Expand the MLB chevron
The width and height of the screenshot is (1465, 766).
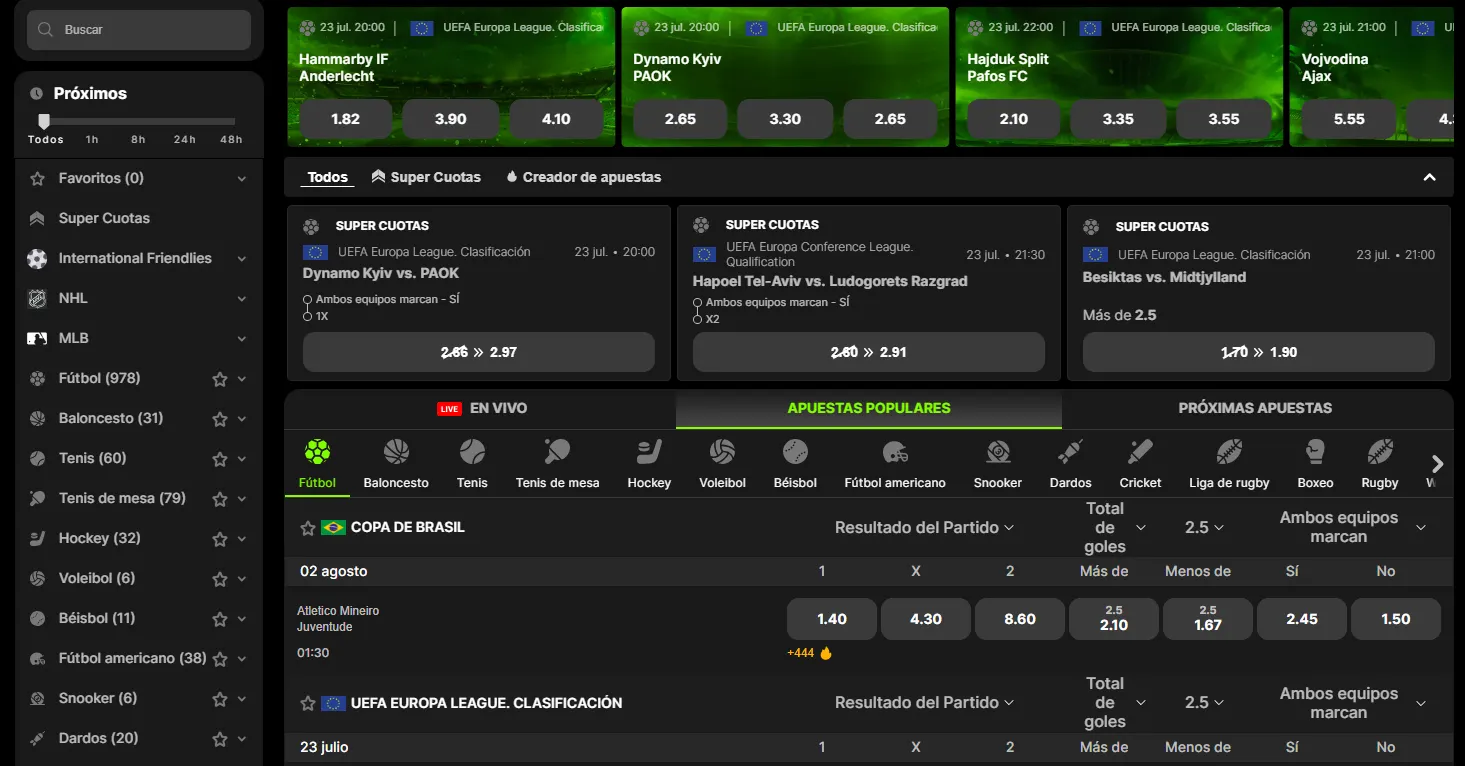[x=242, y=339]
